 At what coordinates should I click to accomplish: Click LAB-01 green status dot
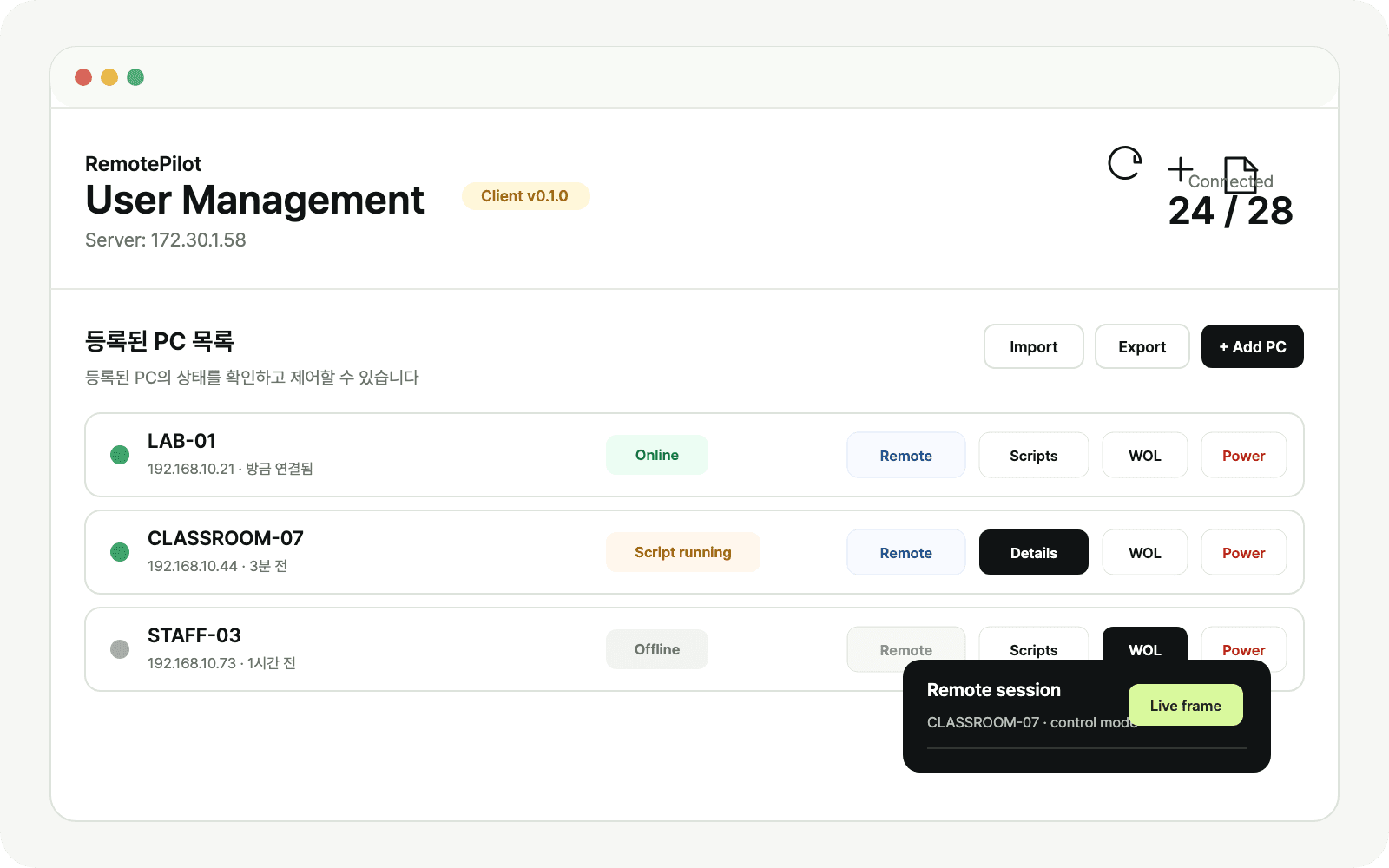120,455
